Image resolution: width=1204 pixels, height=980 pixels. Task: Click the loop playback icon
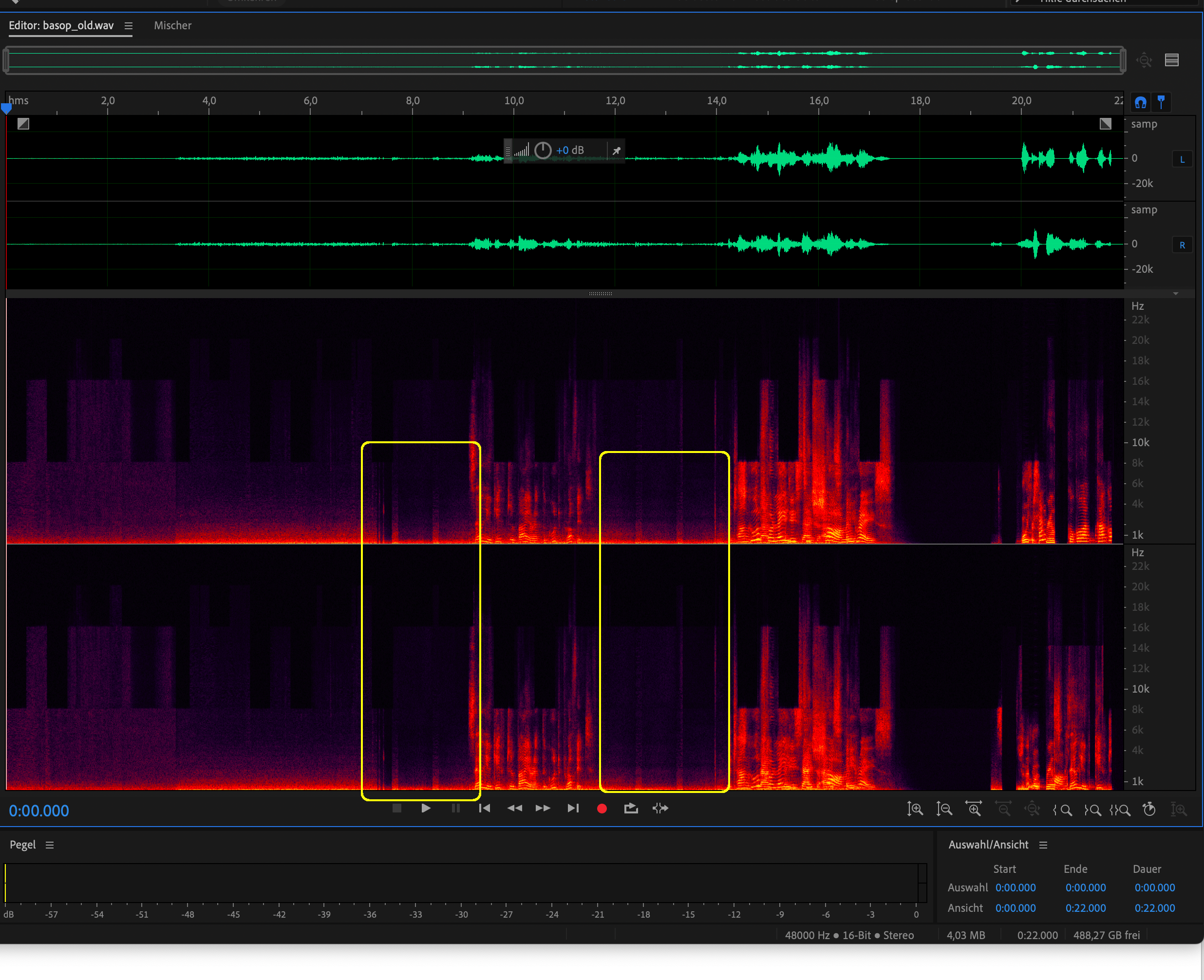631,809
